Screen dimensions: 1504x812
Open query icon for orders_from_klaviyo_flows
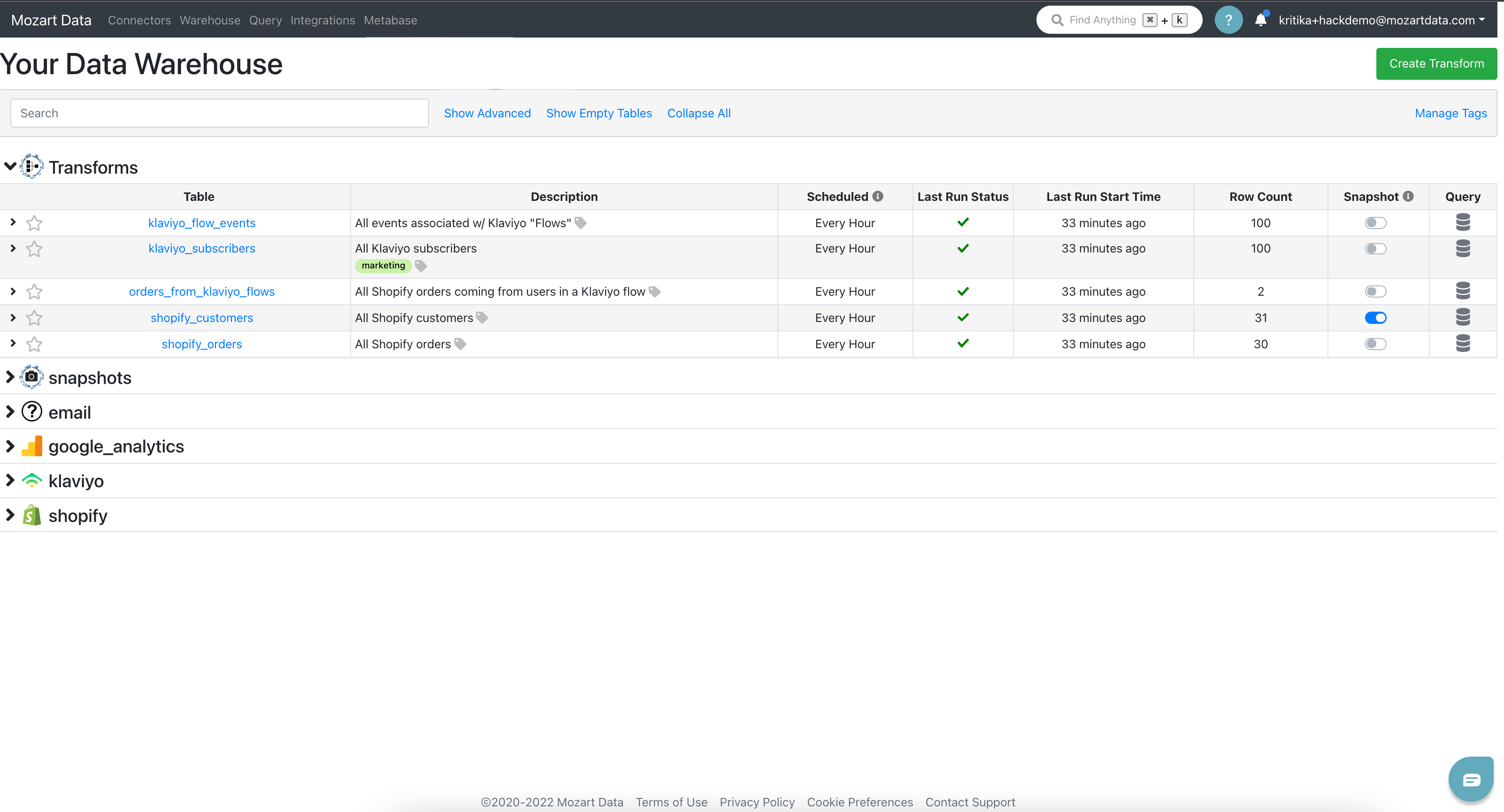pyautogui.click(x=1463, y=291)
